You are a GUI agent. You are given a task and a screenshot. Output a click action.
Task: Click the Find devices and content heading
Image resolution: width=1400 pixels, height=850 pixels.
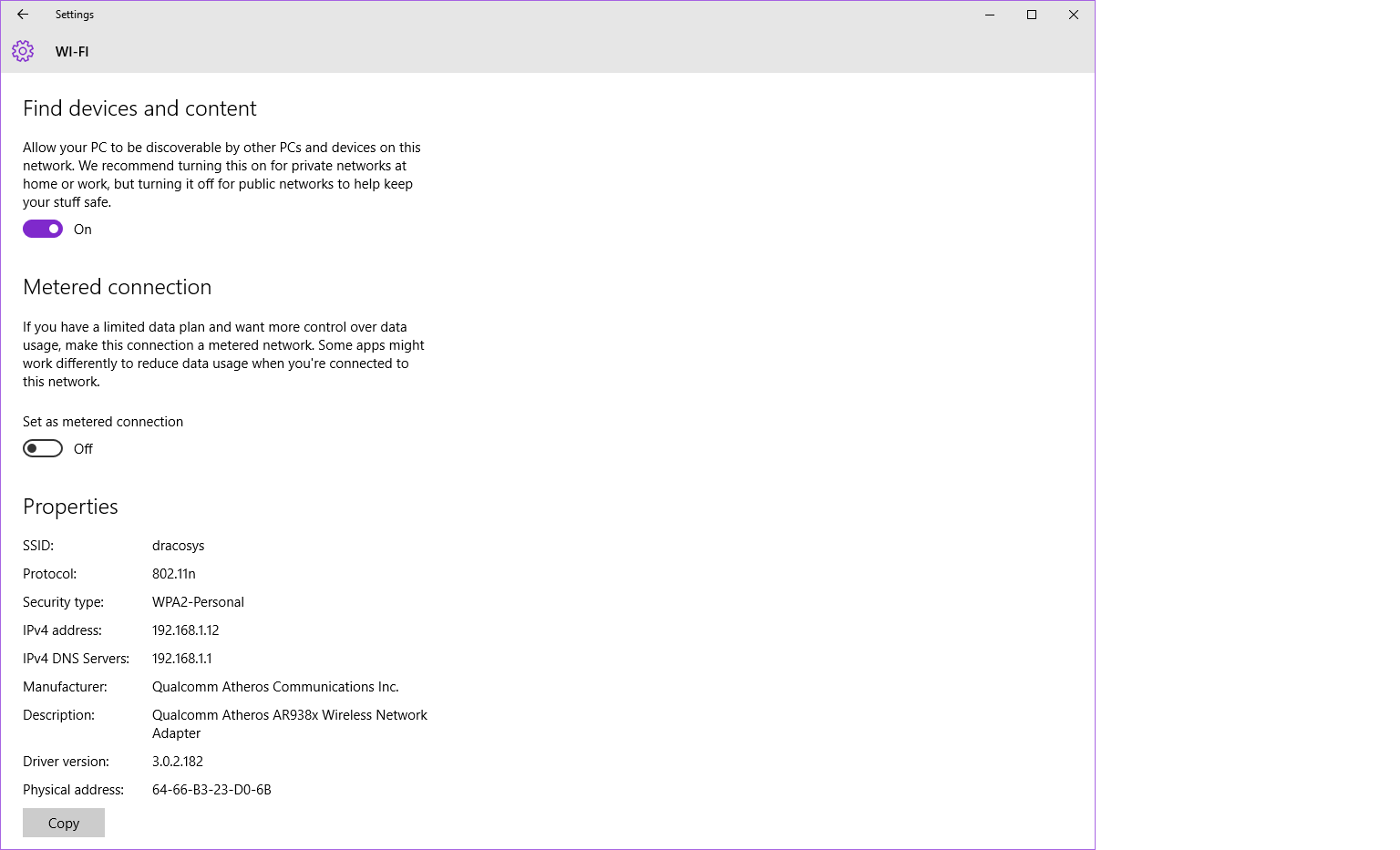139,108
